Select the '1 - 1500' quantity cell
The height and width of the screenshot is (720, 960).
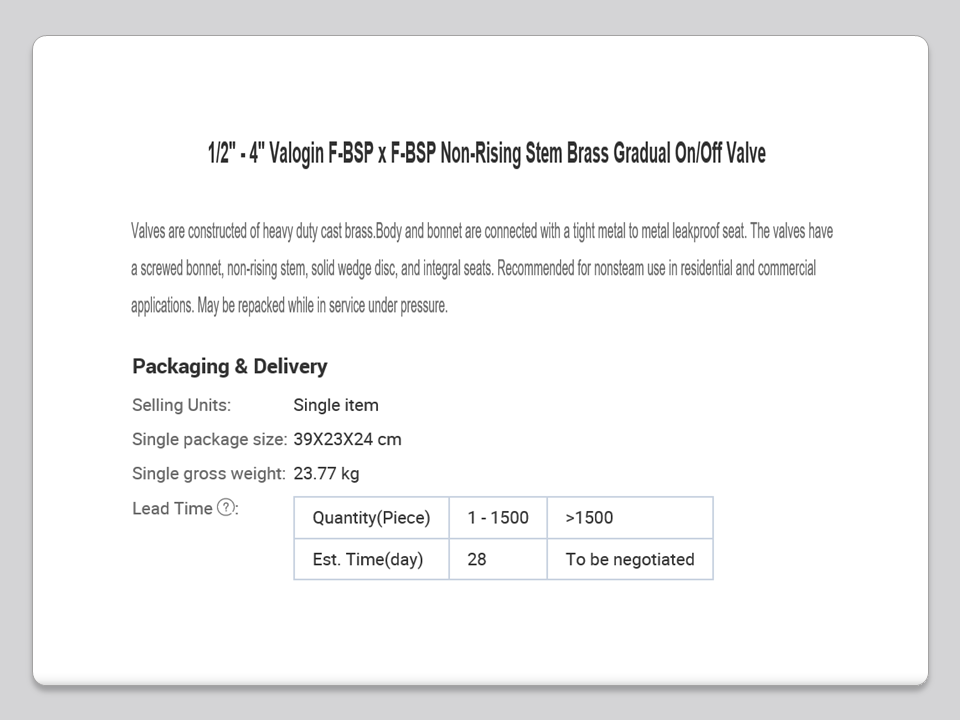click(497, 518)
